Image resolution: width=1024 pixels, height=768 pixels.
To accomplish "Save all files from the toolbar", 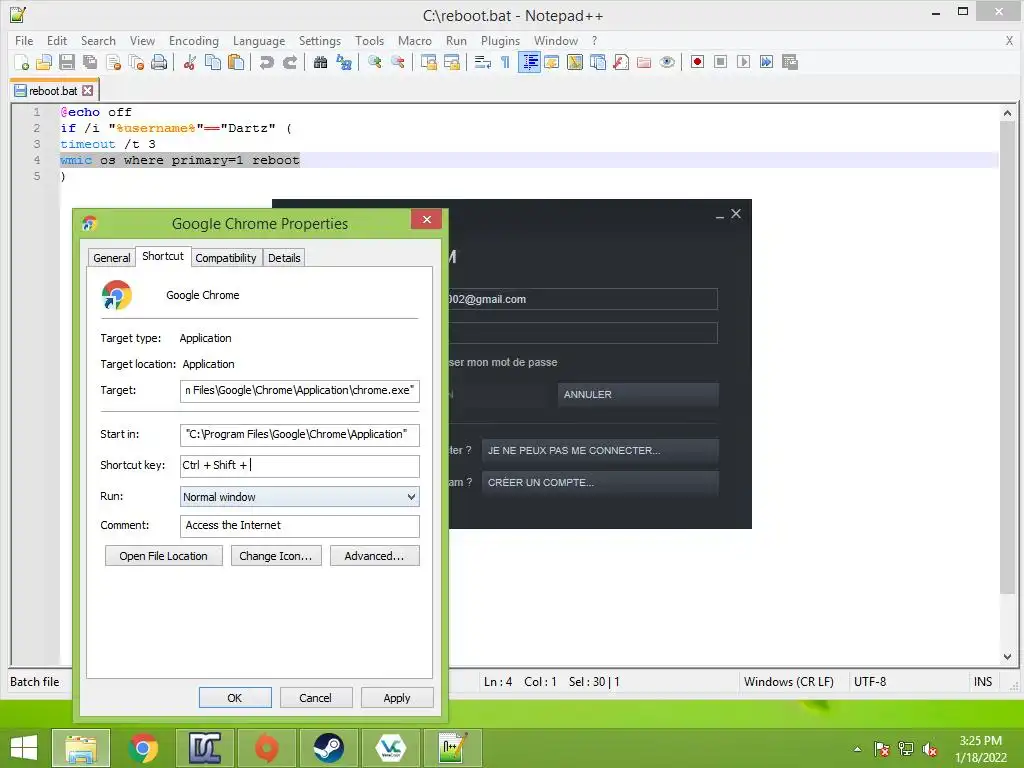I will coord(89,62).
